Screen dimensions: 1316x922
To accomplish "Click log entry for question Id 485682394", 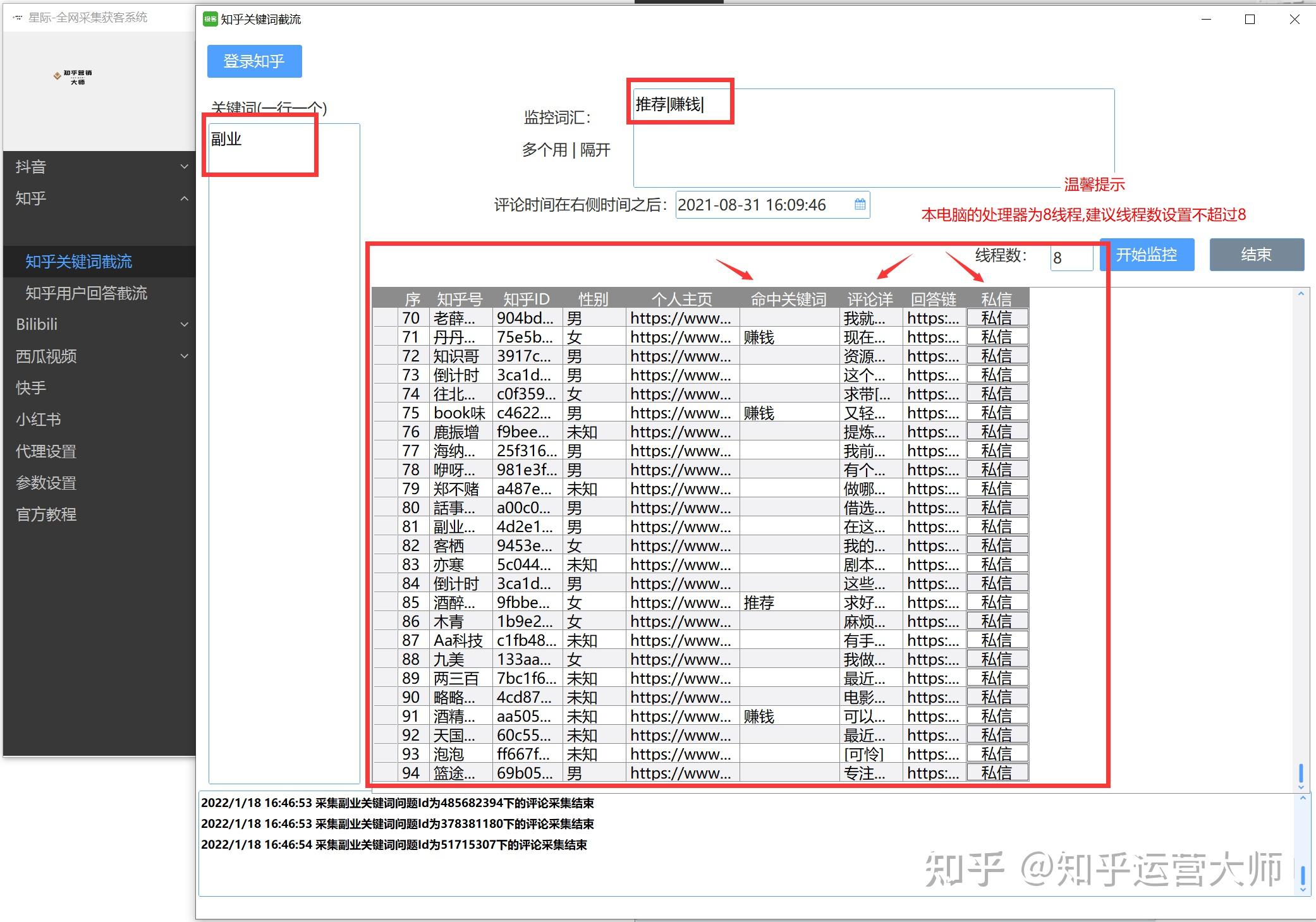I will tap(398, 803).
